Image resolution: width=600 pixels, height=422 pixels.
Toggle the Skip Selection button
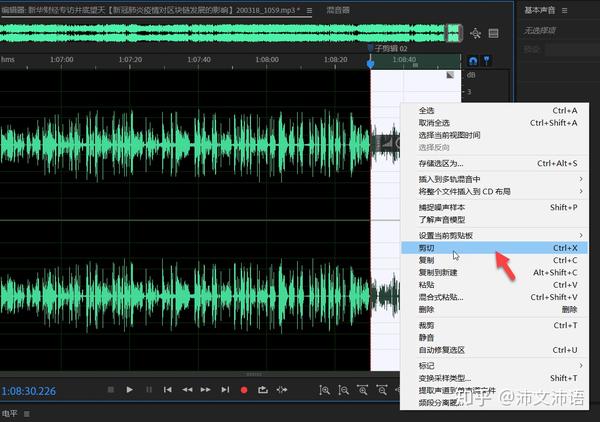point(282,389)
